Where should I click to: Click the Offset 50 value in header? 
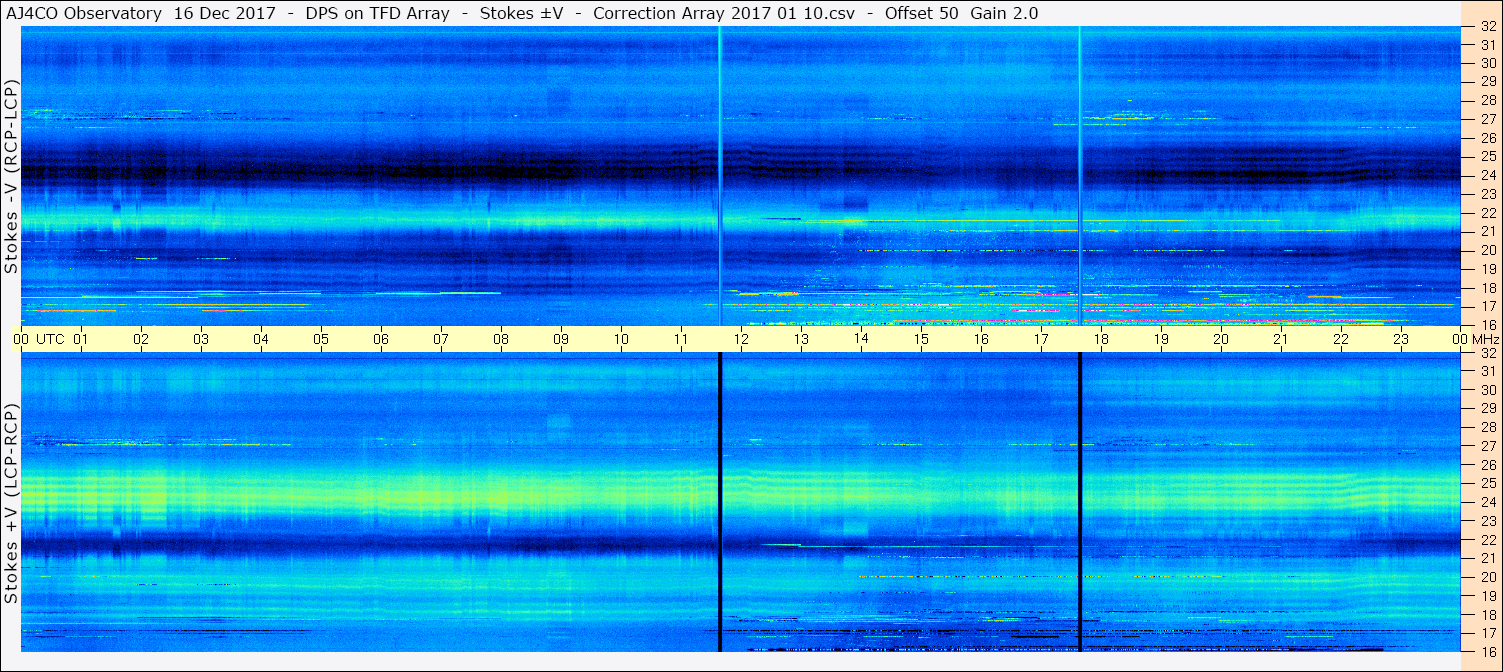pyautogui.click(x=923, y=13)
